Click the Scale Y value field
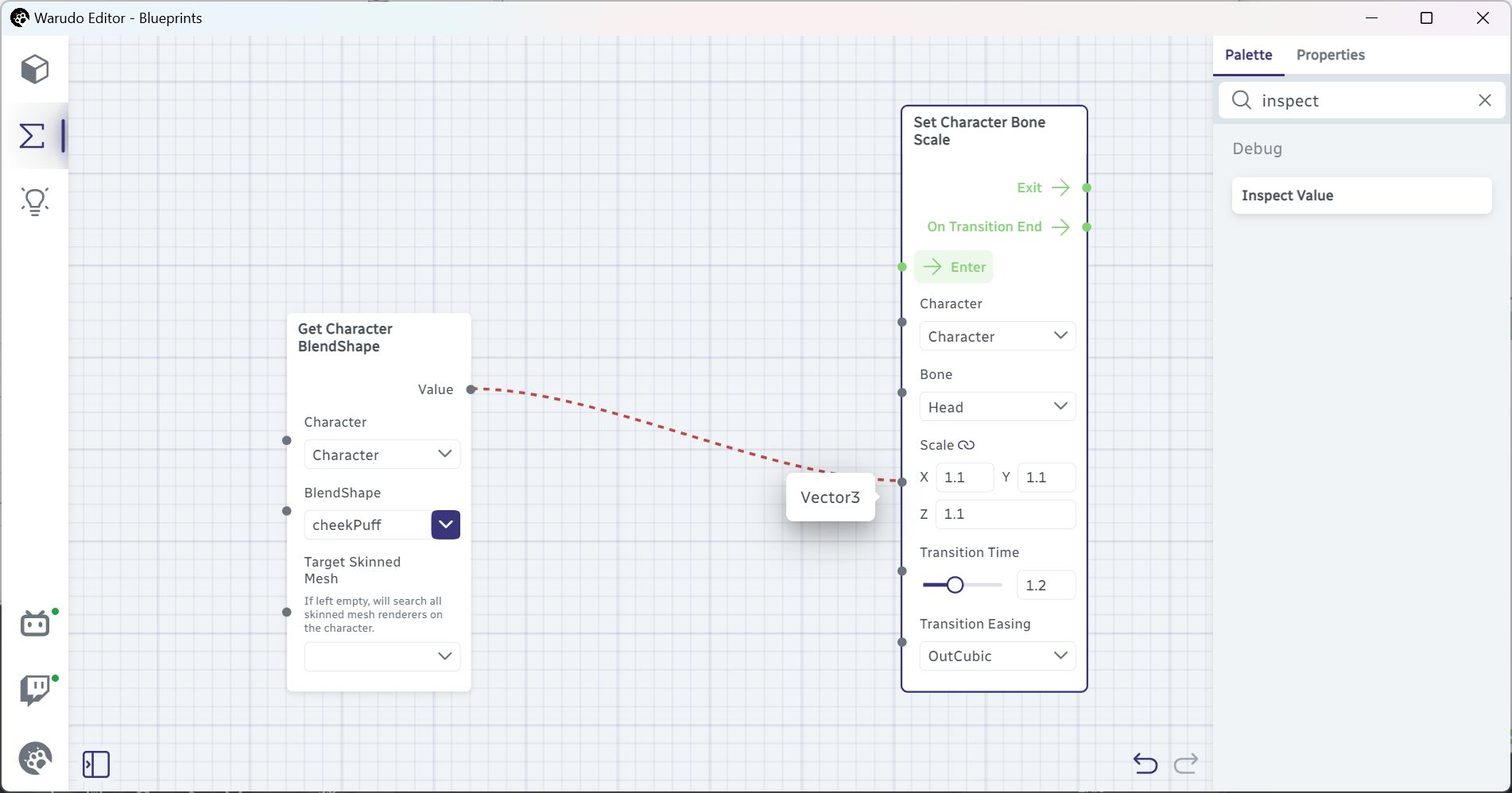Image resolution: width=1512 pixels, height=793 pixels. 1047,478
